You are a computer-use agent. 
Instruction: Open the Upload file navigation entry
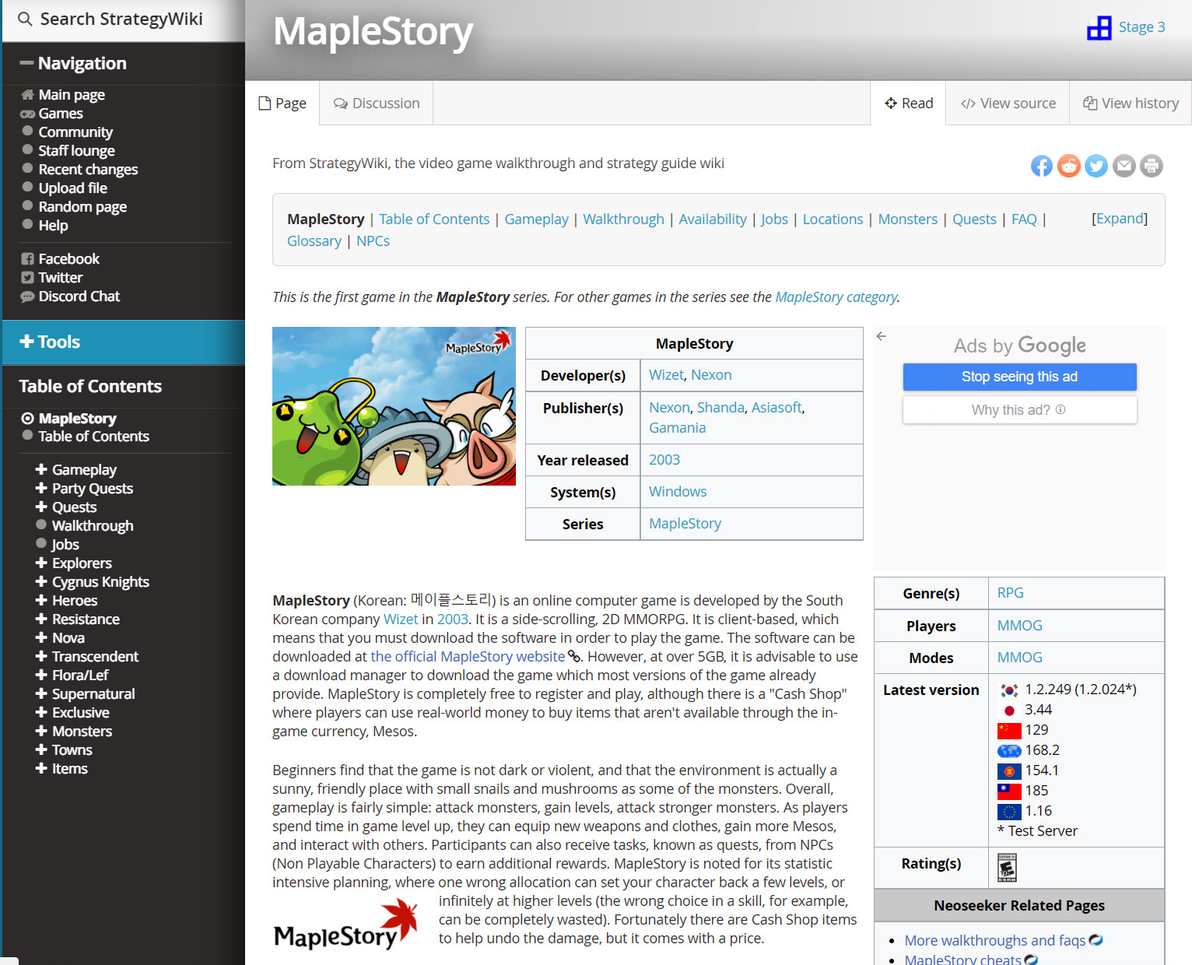click(73, 188)
